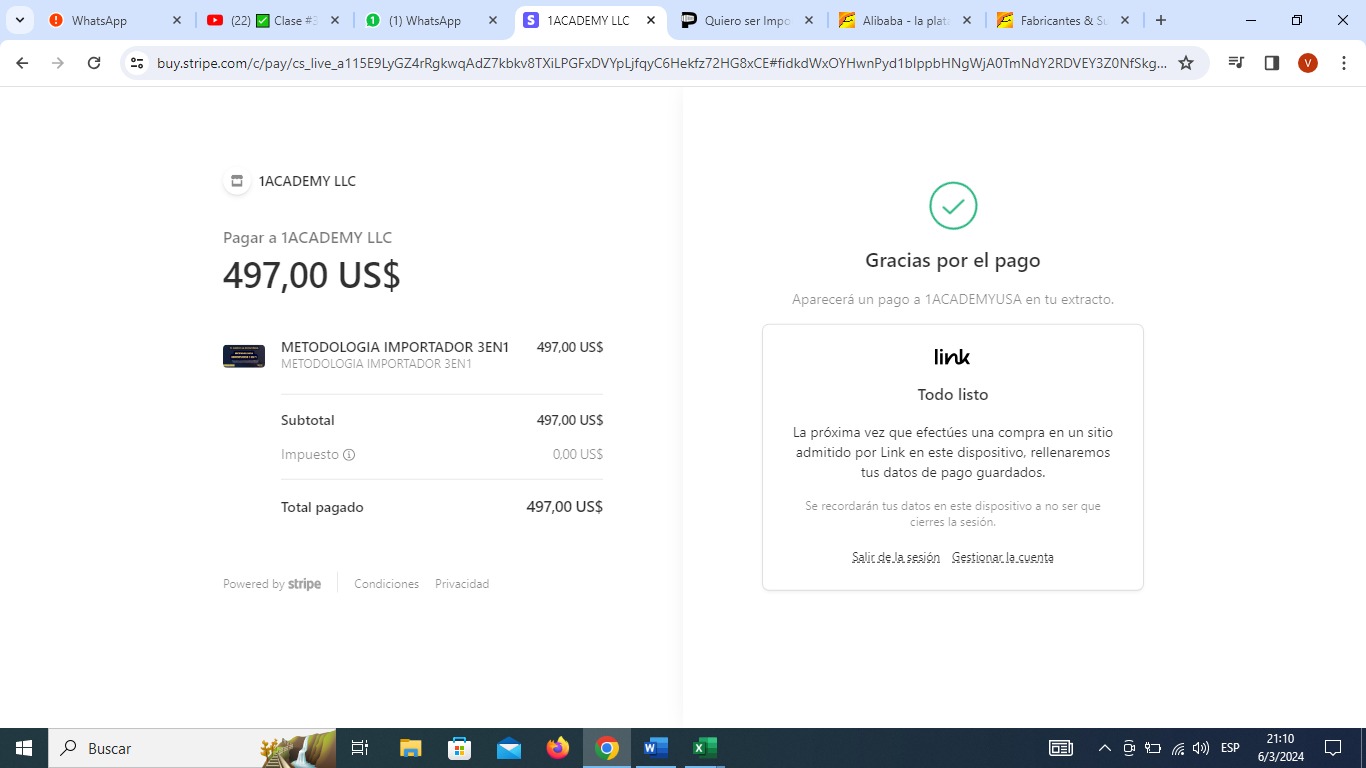Viewport: 1366px width, 768px height.
Task: Reload the Stripe payment page
Action: coord(94,63)
